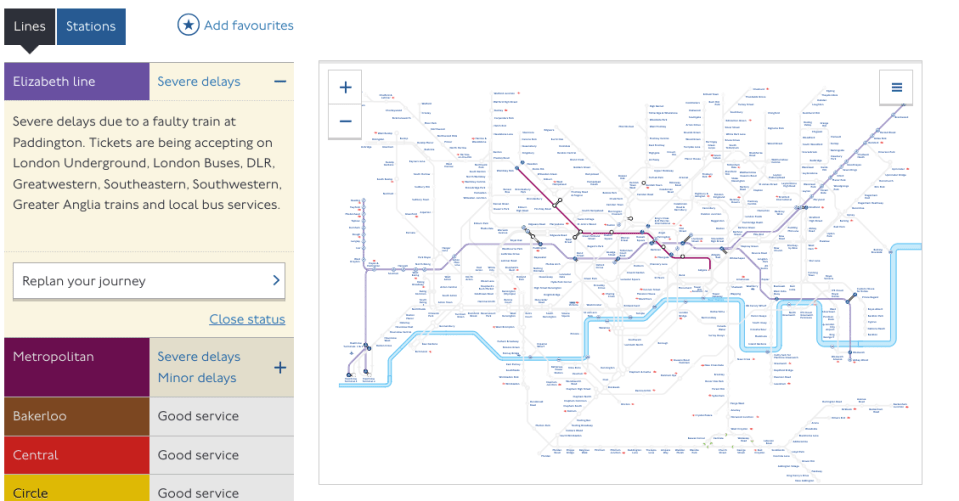Click the Close status link
Screen dimensions: 959x501
click(x=247, y=319)
